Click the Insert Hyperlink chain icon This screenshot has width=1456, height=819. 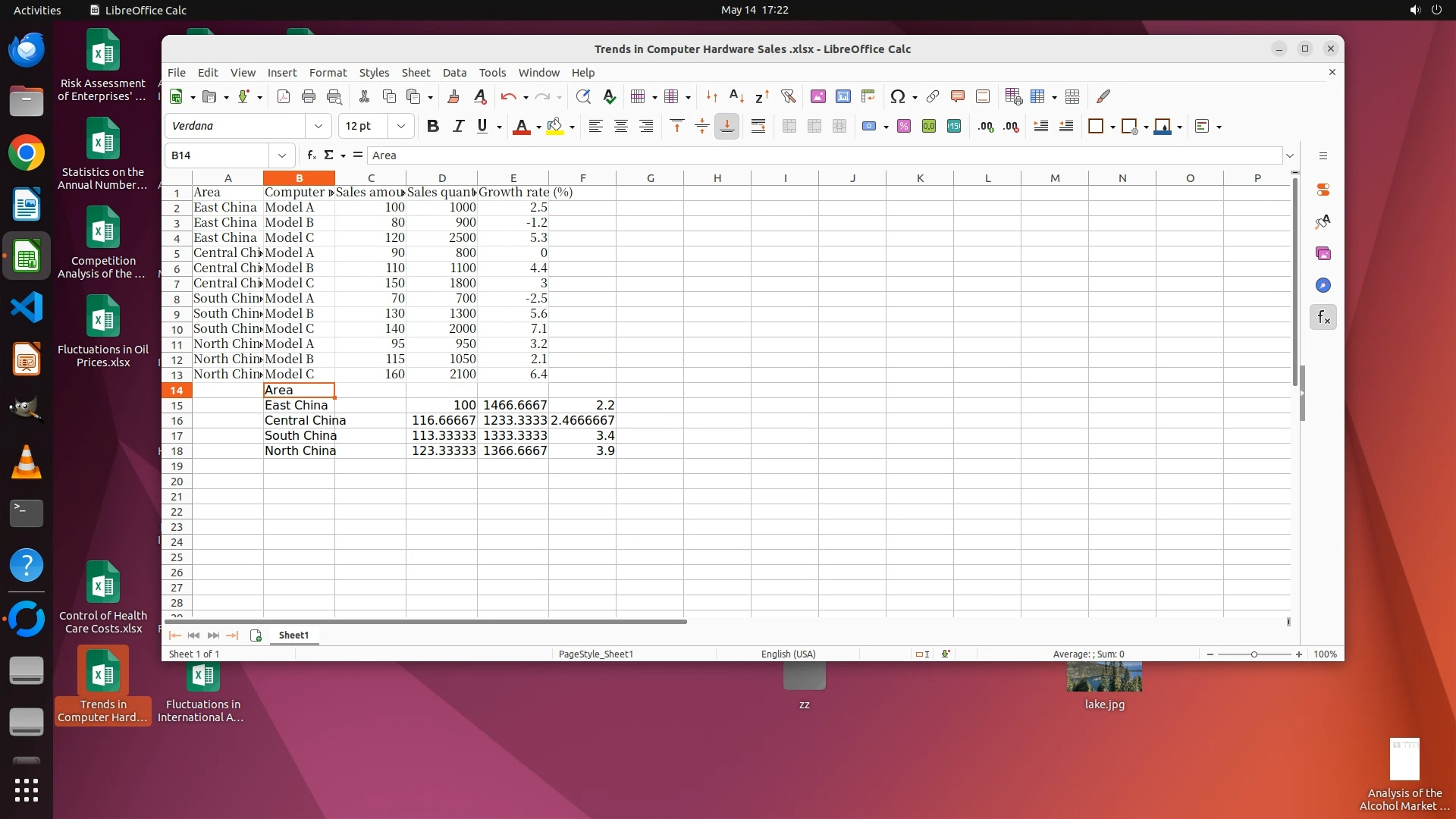[933, 96]
